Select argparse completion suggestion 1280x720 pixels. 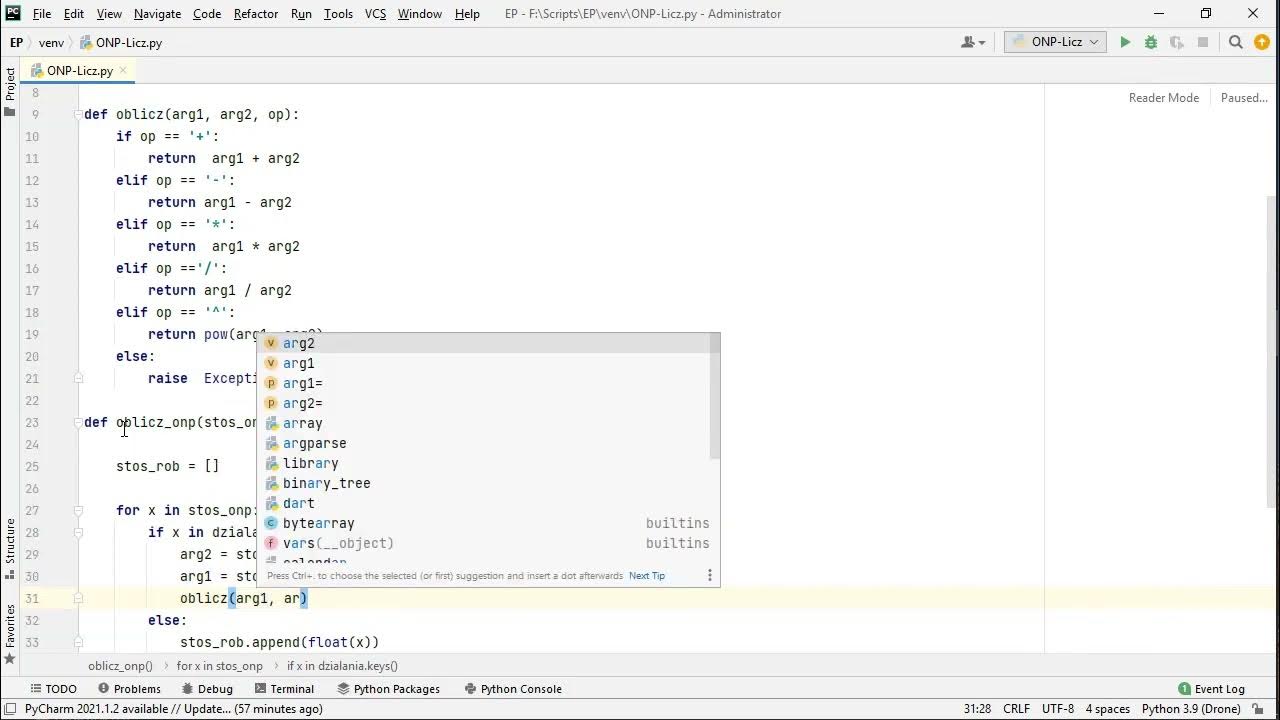[486, 443]
